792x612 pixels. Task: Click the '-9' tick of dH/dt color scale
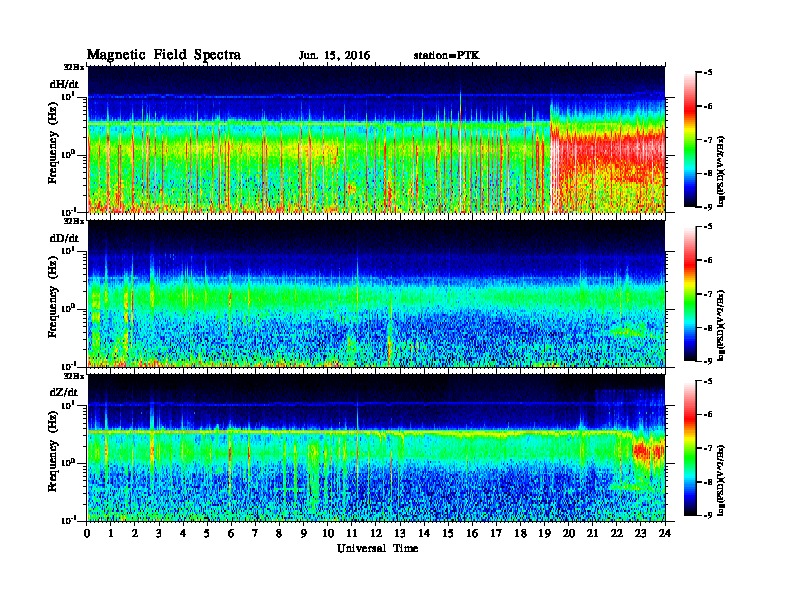707,207
